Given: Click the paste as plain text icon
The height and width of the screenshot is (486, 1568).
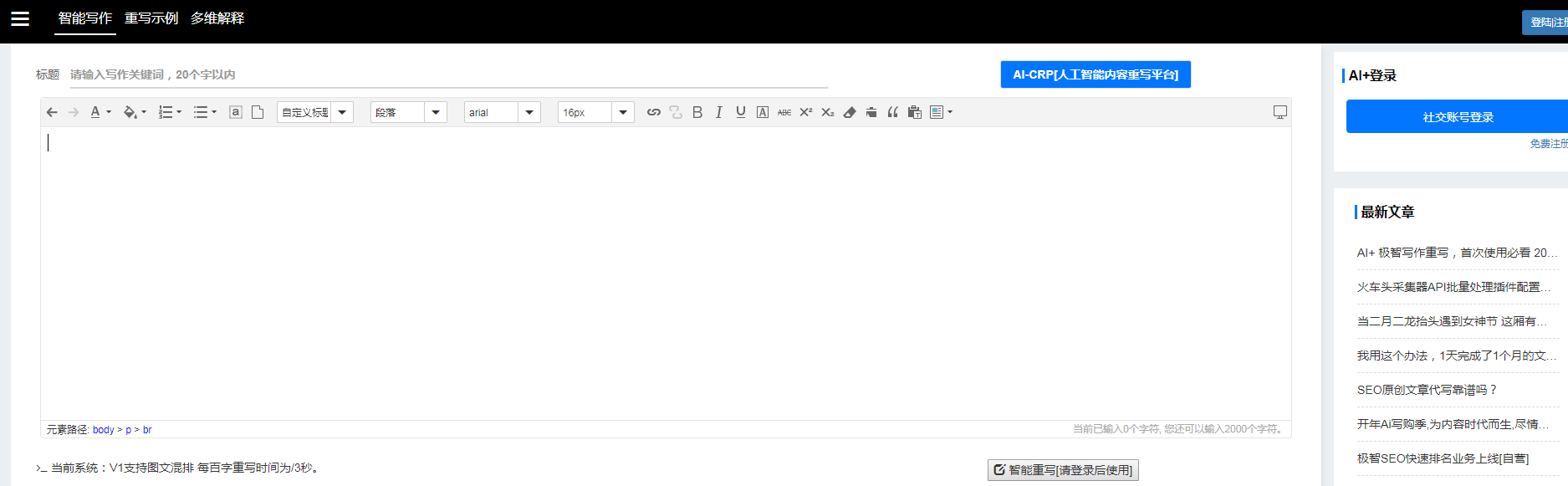Looking at the screenshot, I should [x=914, y=112].
